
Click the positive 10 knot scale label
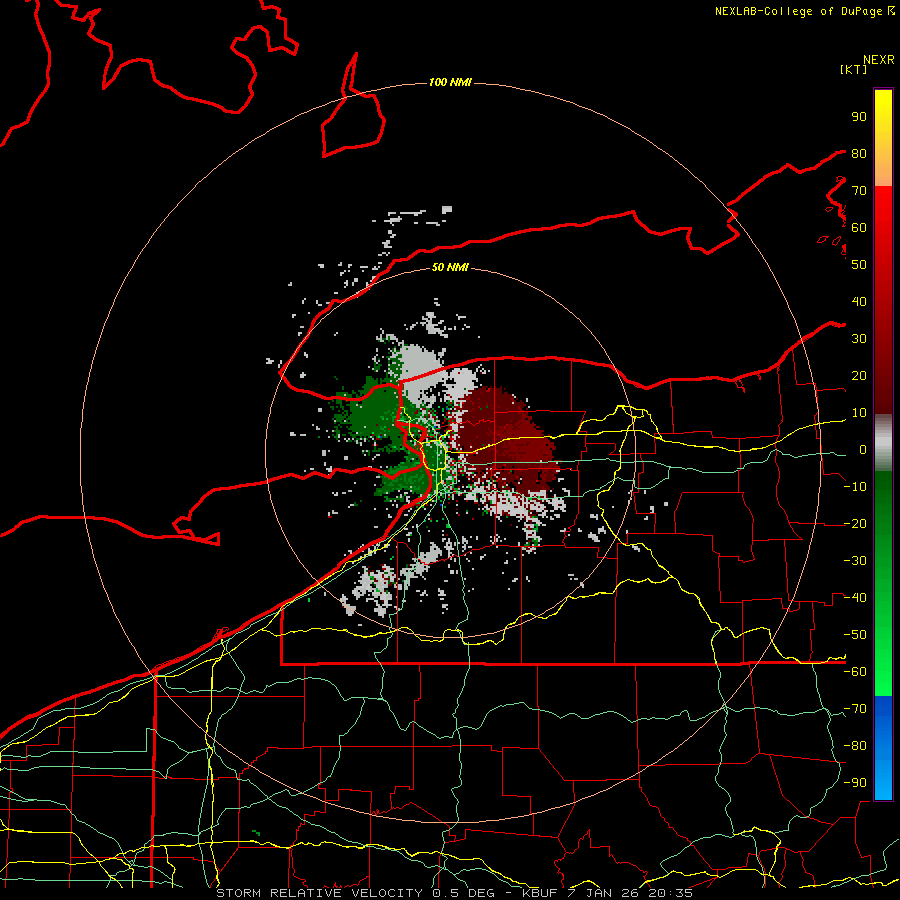pos(859,413)
